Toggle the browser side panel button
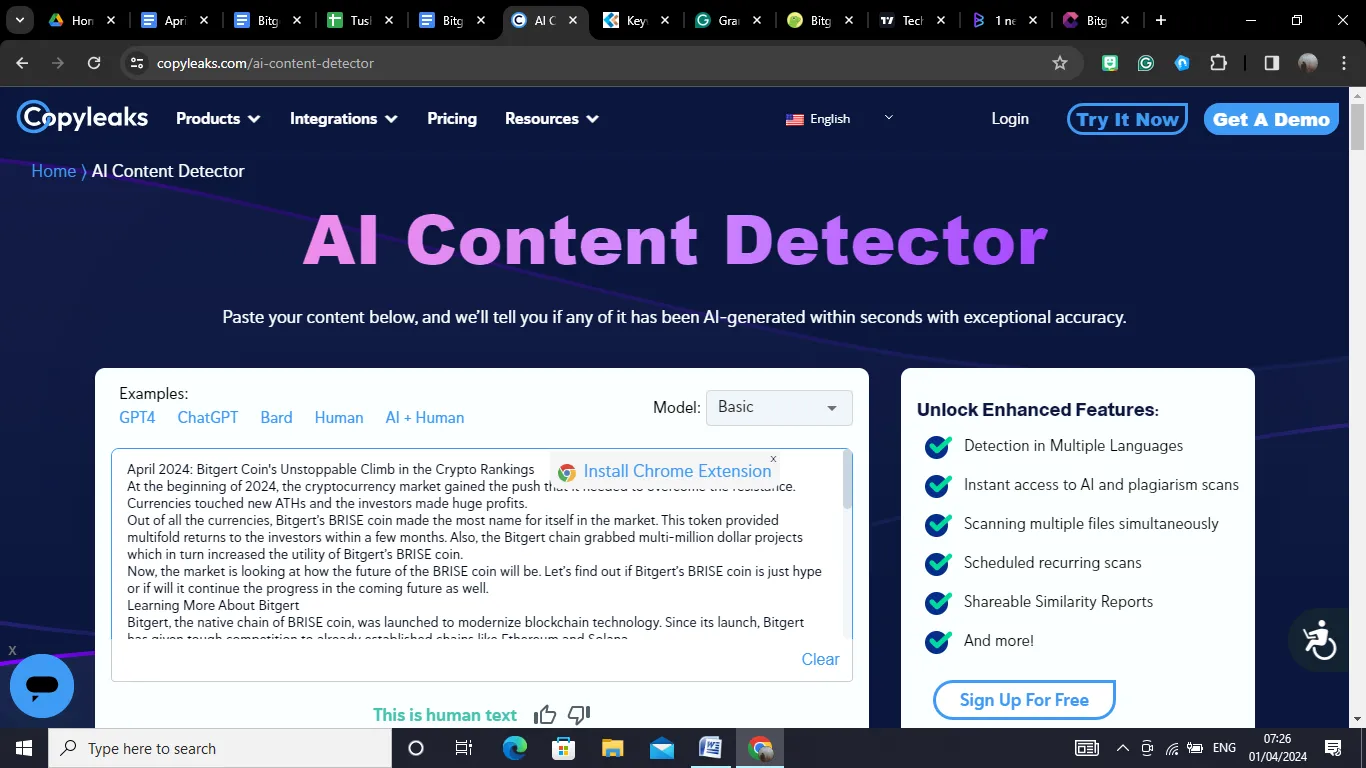The image size is (1366, 768). pos(1271,63)
